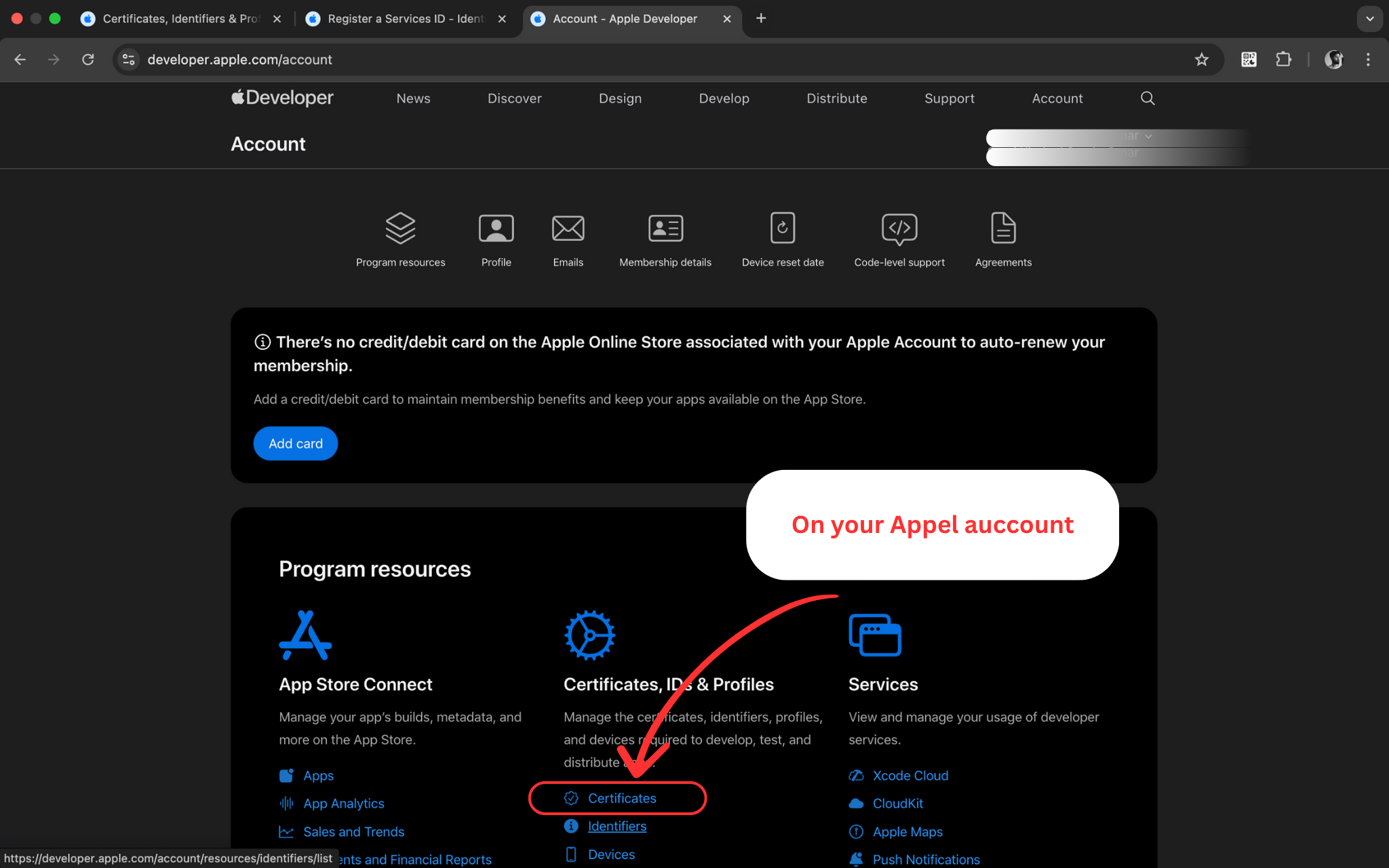Click the Device reset date icon
This screenshot has width=1389, height=868.
782,229
